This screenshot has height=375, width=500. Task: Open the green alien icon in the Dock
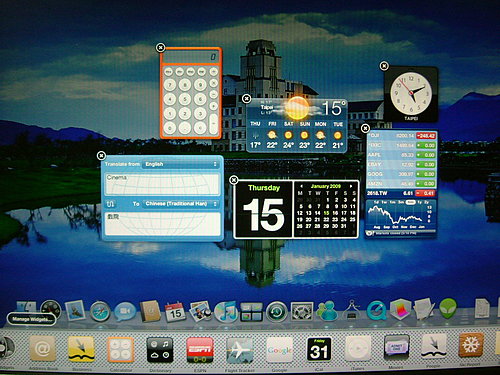tap(448, 308)
